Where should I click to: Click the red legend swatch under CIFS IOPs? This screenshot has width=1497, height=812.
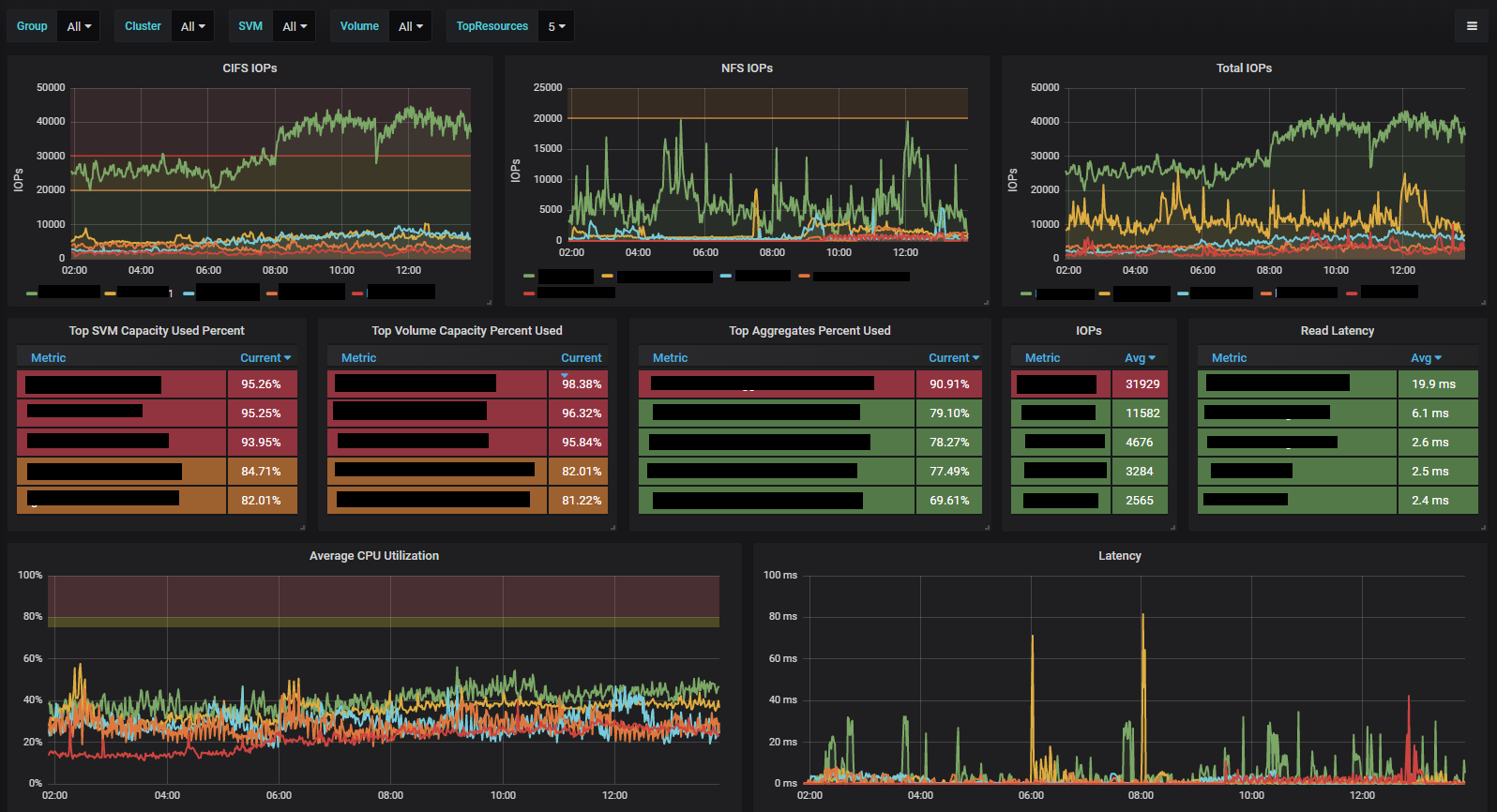tap(357, 293)
